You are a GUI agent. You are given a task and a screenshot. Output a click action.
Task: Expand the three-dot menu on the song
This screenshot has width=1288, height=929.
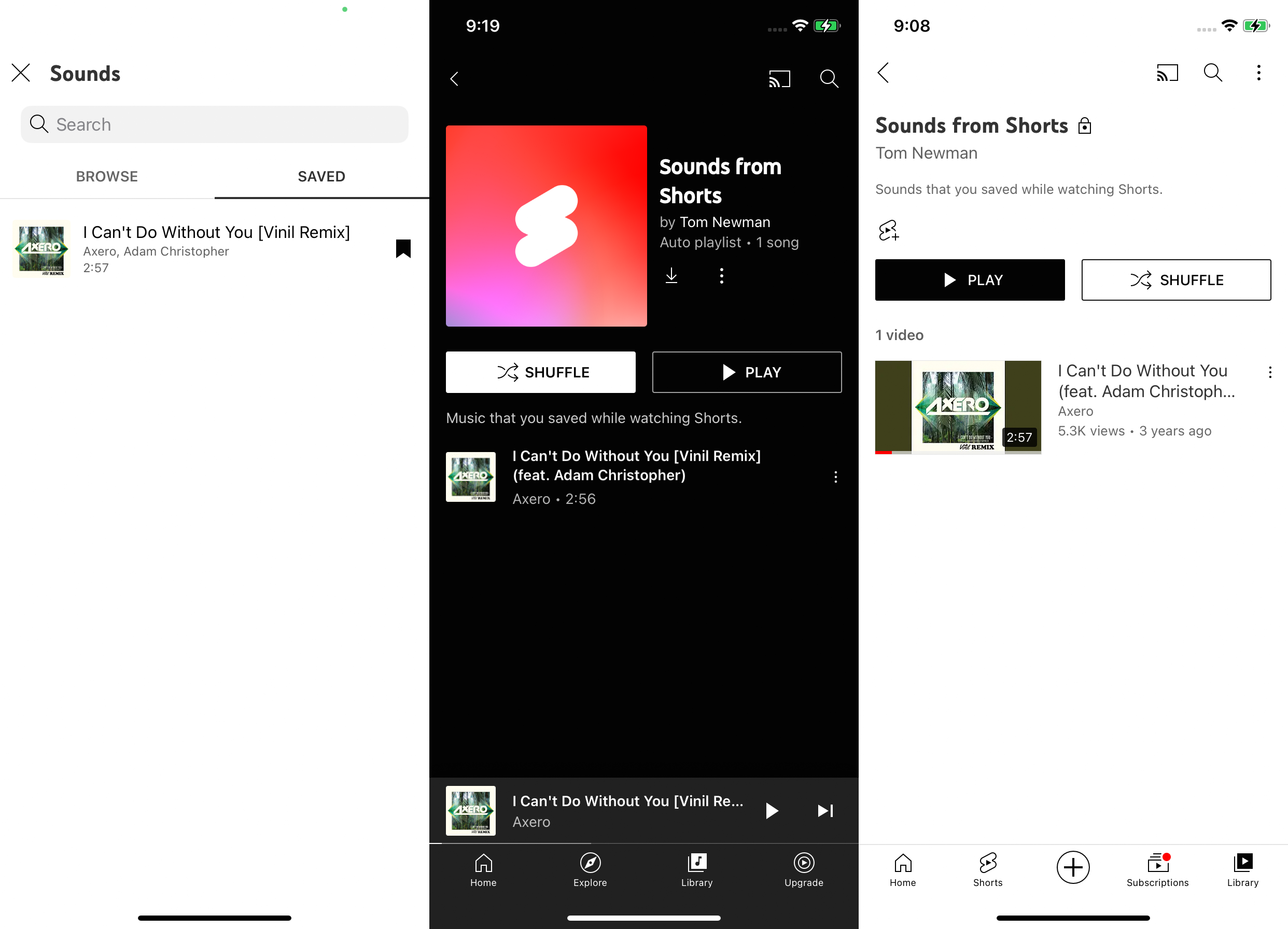click(835, 477)
